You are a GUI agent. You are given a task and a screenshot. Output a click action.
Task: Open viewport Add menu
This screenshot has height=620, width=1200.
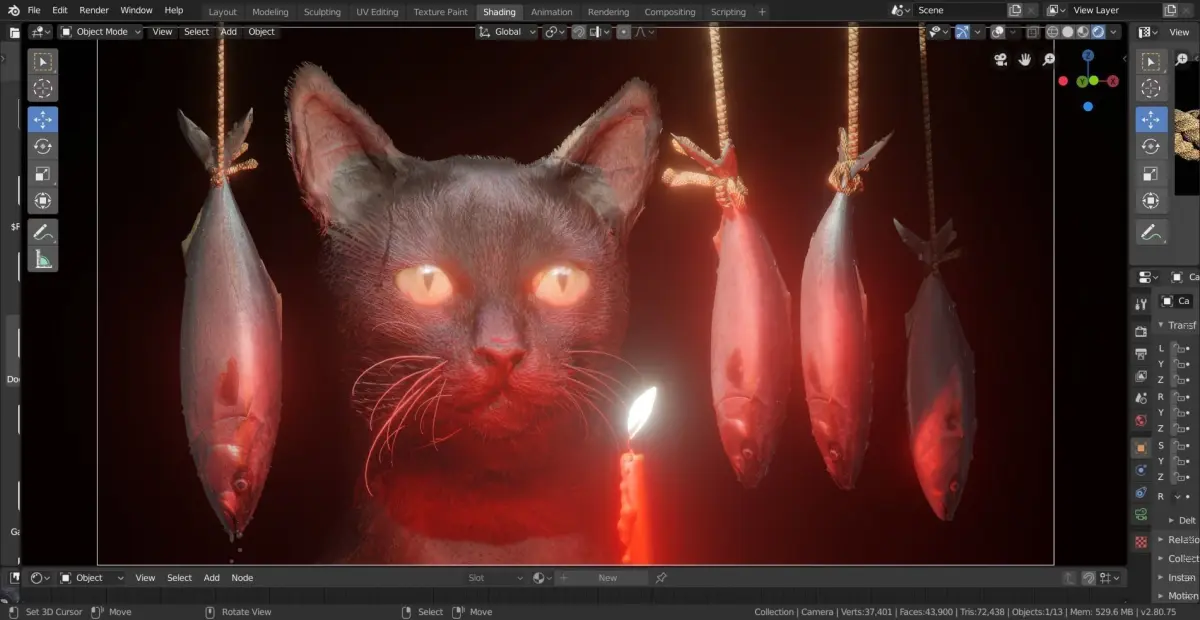pos(229,32)
